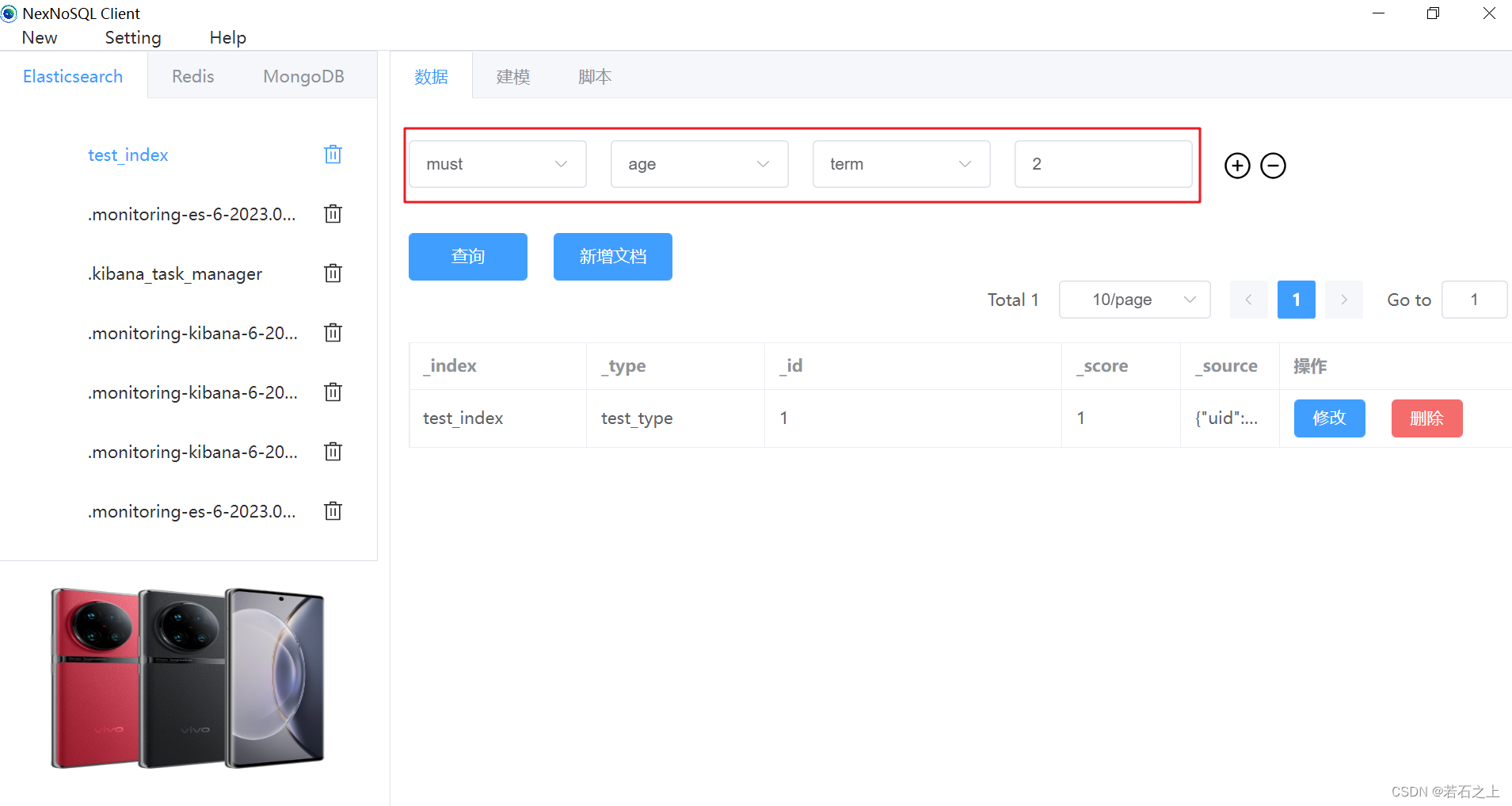Image resolution: width=1512 pixels, height=806 pixels.
Task: Switch to the Redis tab
Action: point(192,75)
